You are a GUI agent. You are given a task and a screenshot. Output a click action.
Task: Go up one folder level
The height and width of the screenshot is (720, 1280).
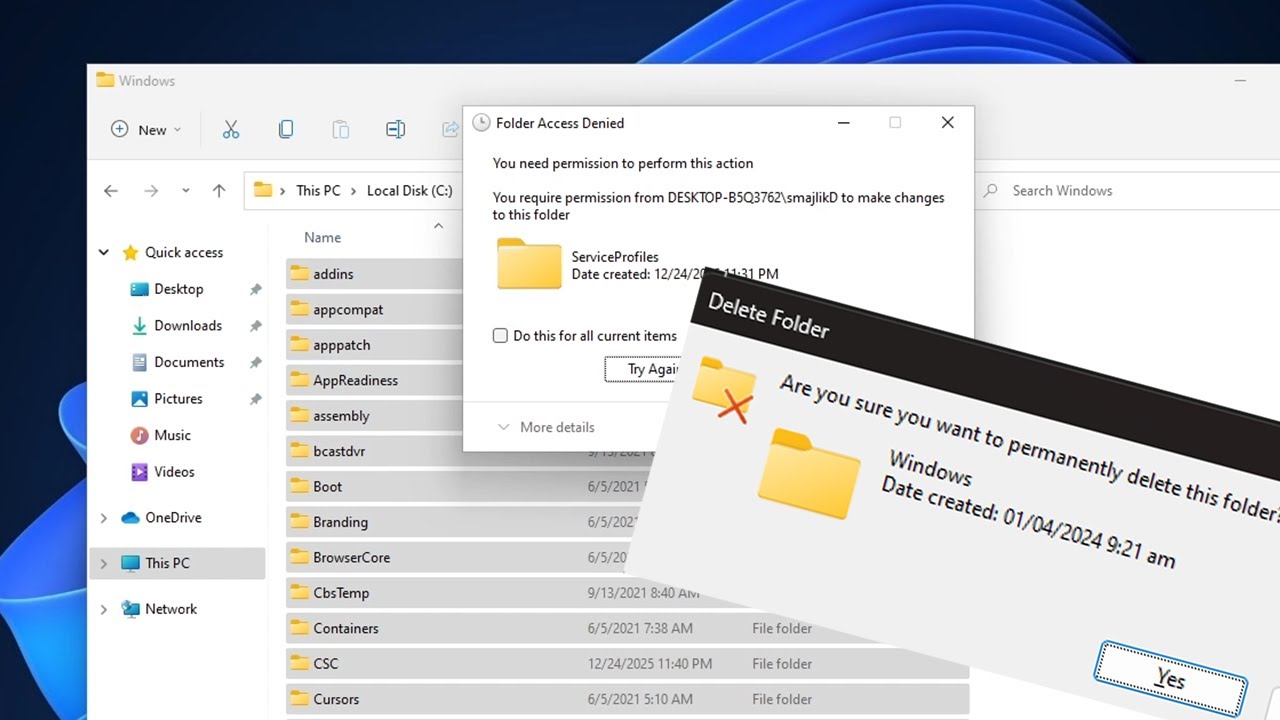point(219,190)
